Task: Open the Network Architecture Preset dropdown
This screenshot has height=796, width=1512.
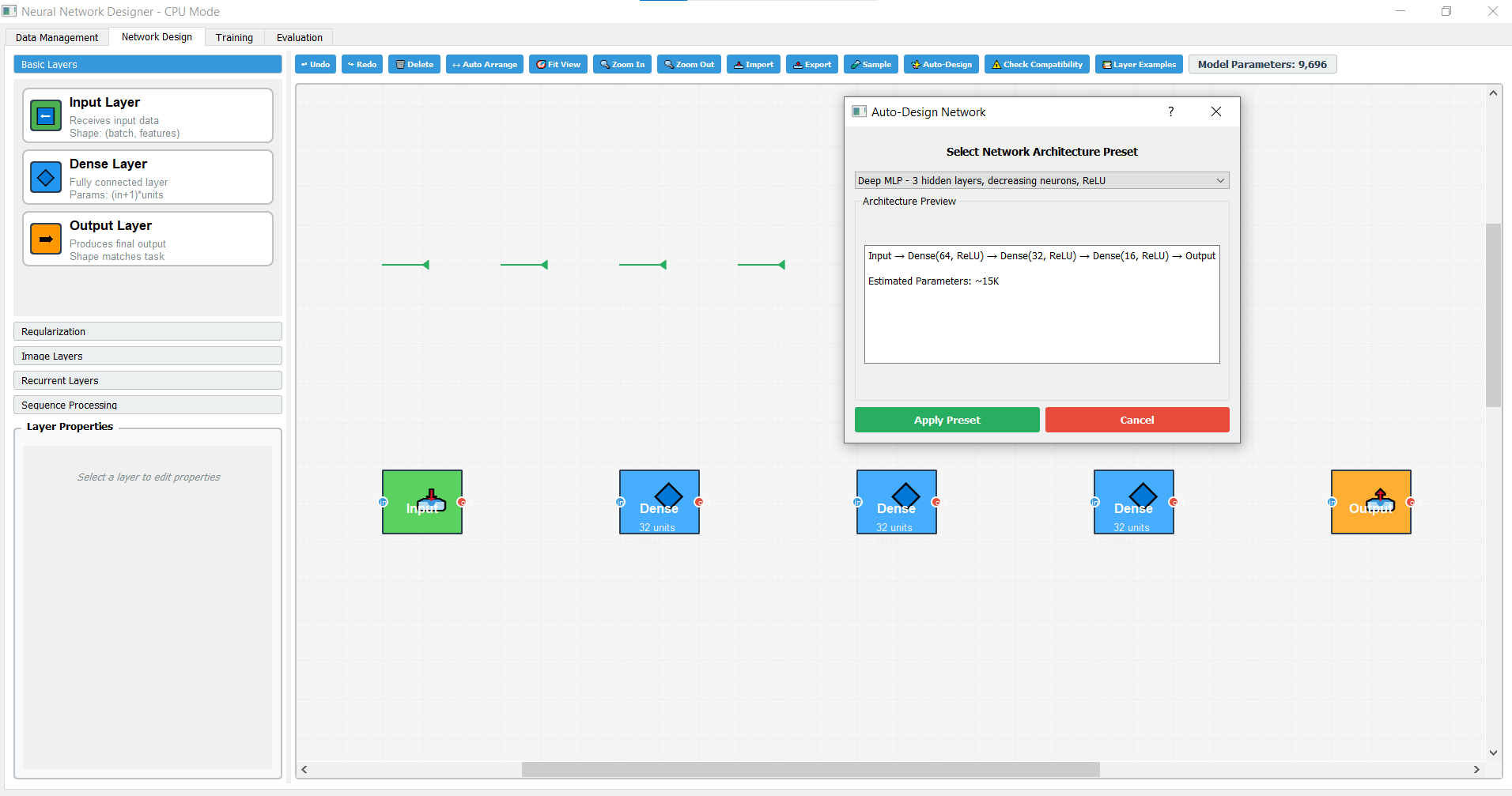Action: pyautogui.click(x=1042, y=180)
